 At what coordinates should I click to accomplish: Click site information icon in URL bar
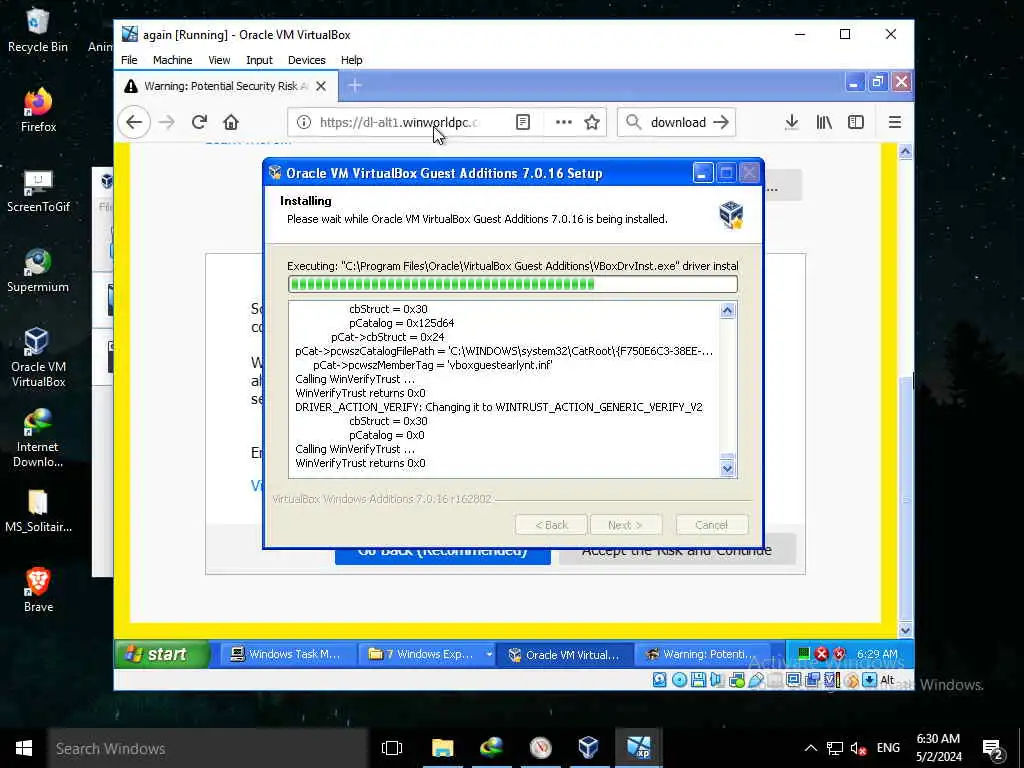(x=304, y=122)
